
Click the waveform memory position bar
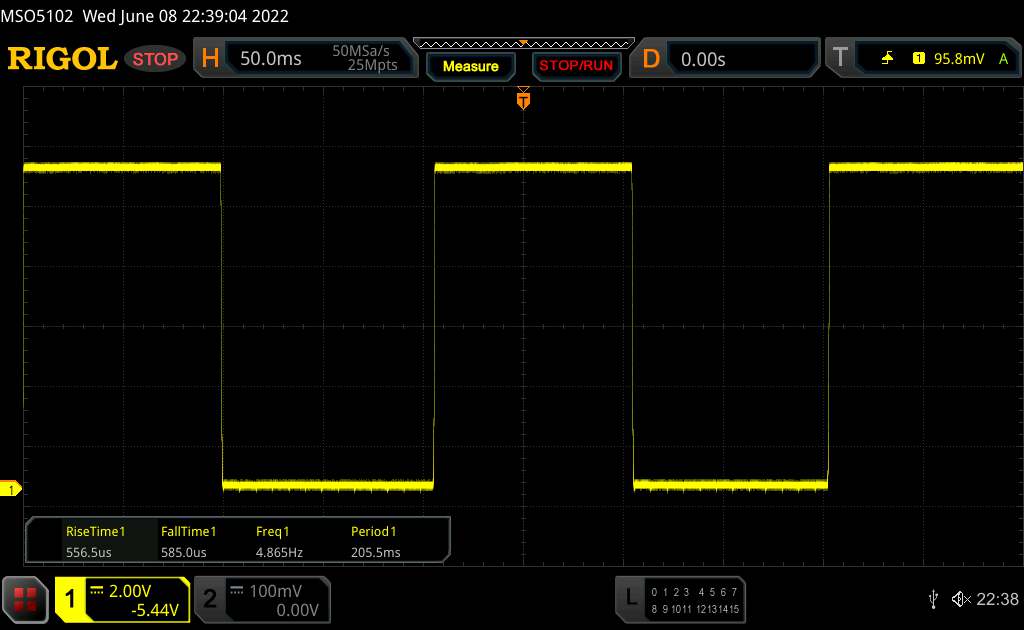point(524,44)
